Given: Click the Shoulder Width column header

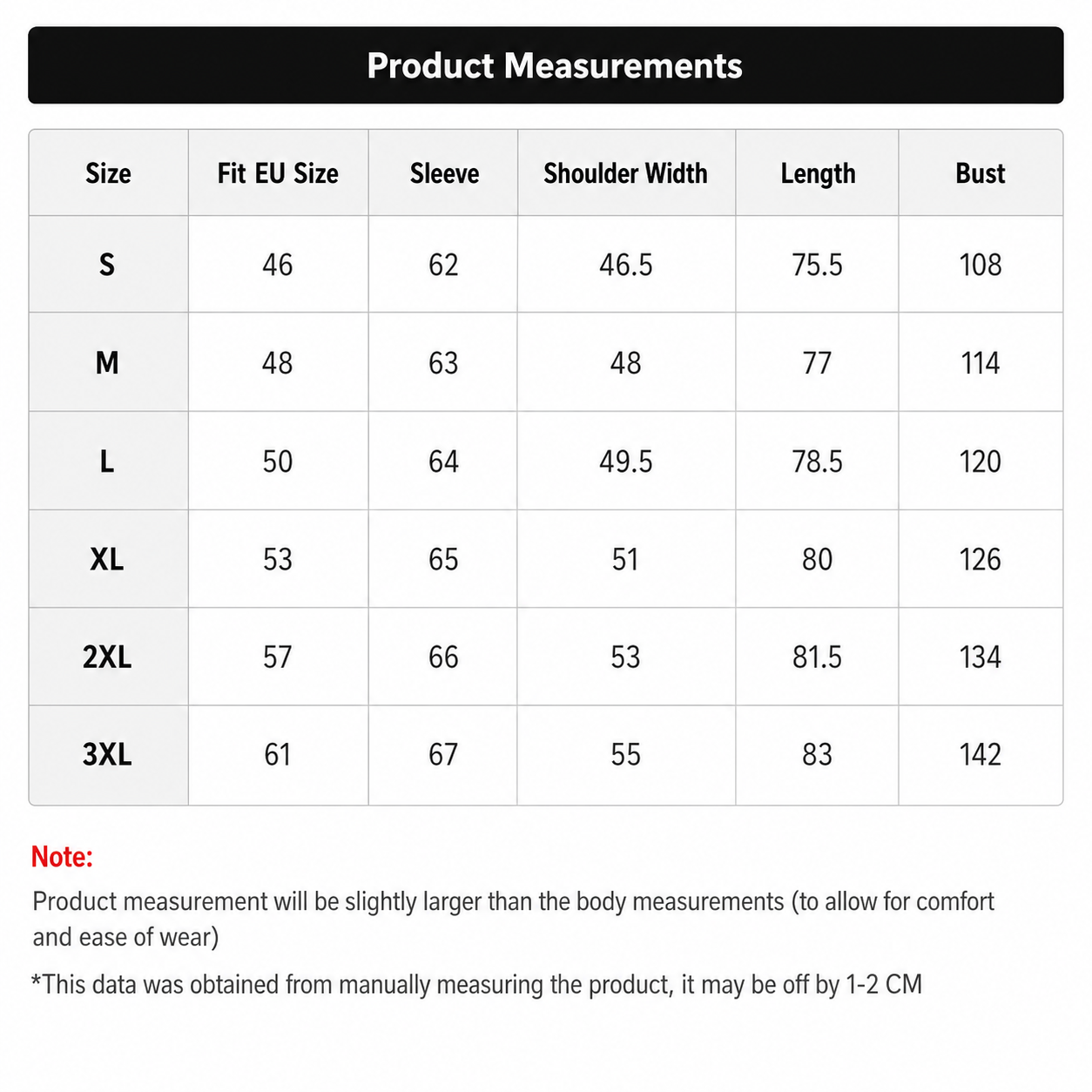Looking at the screenshot, I should tap(626, 173).
